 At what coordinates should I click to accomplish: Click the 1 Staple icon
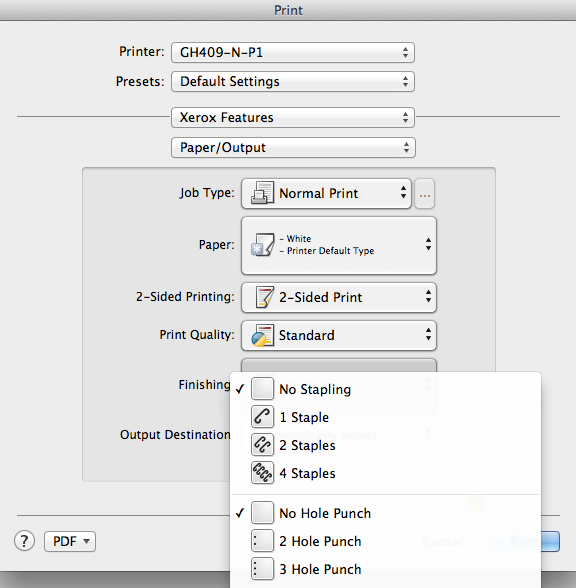[262, 417]
